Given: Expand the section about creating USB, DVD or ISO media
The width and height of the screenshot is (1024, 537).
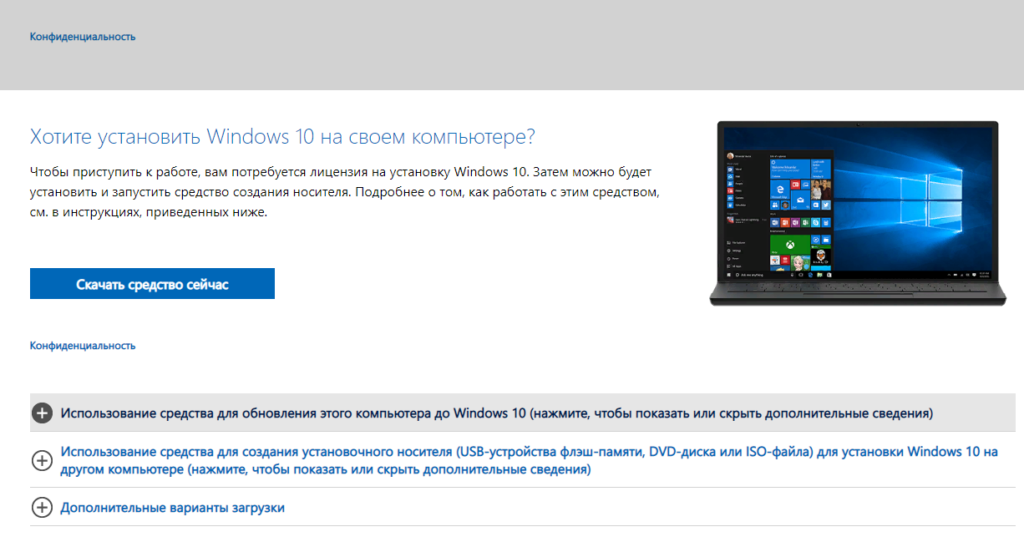Looking at the screenshot, I should [529, 460].
